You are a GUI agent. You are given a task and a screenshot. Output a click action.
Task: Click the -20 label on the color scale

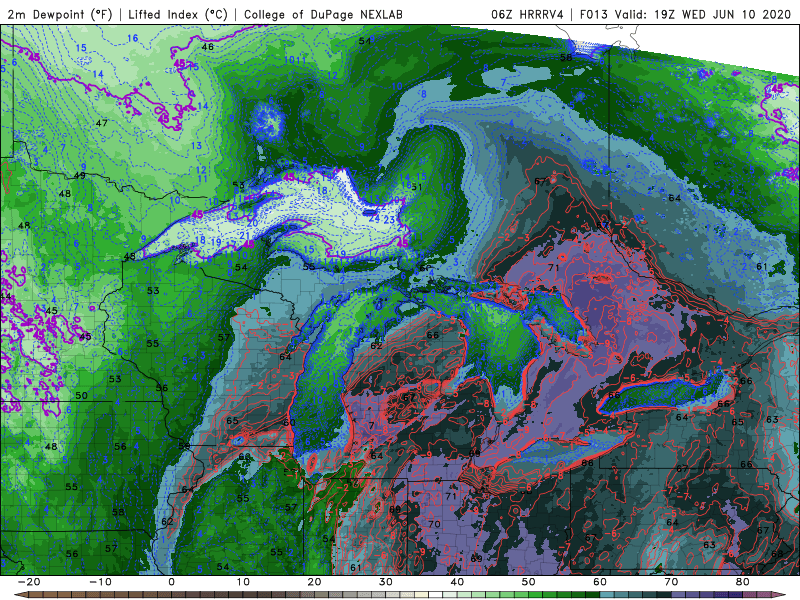coord(29,582)
